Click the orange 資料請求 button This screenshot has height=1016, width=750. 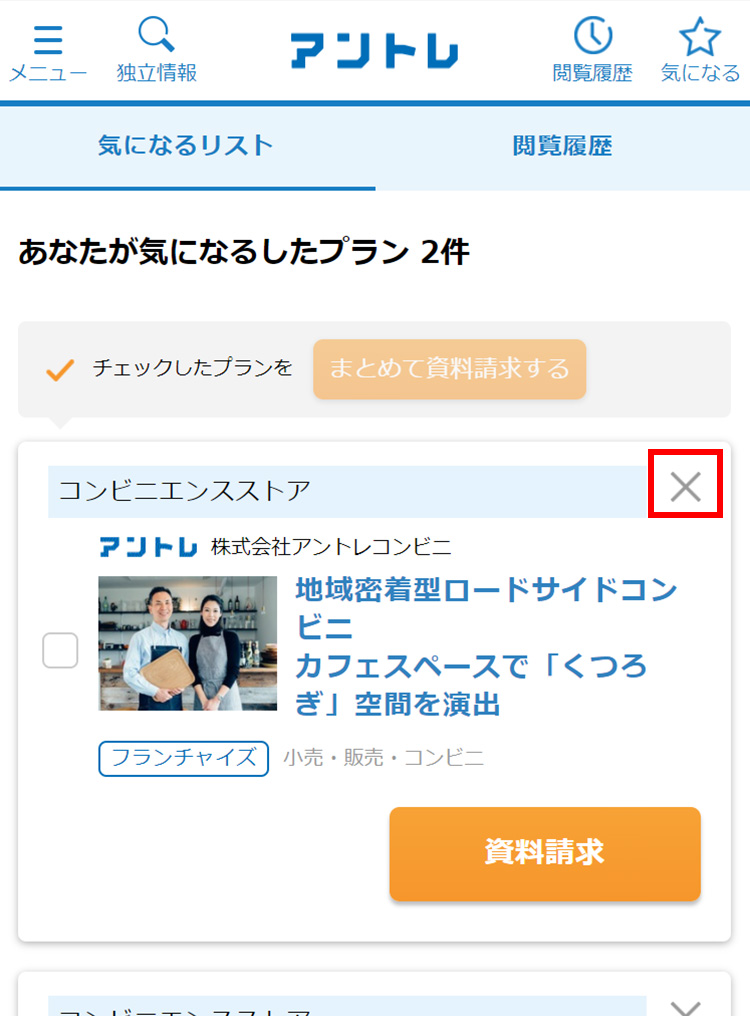[x=545, y=853]
